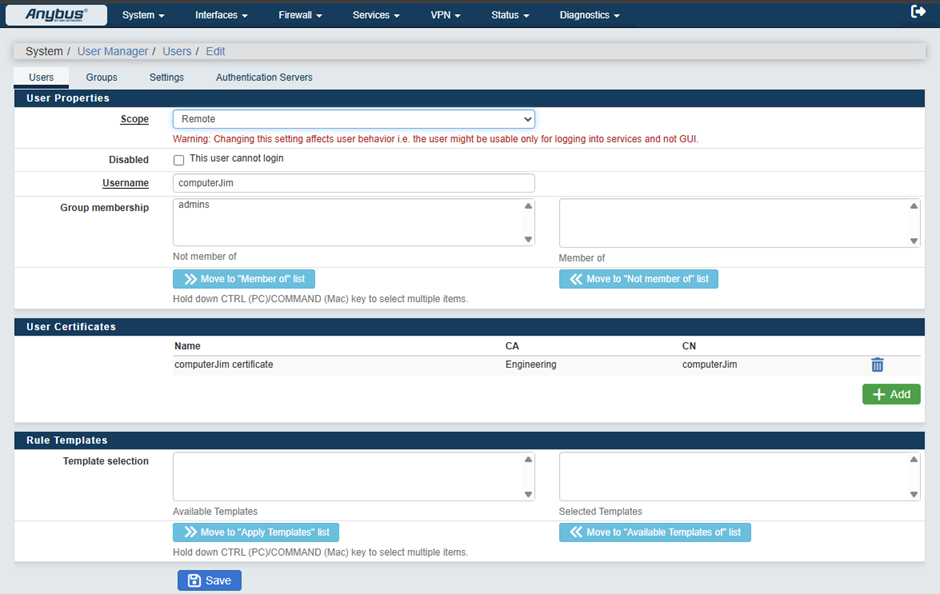The width and height of the screenshot is (940, 594).
Task: Expand the Diagnostics menu
Action: click(x=589, y=16)
